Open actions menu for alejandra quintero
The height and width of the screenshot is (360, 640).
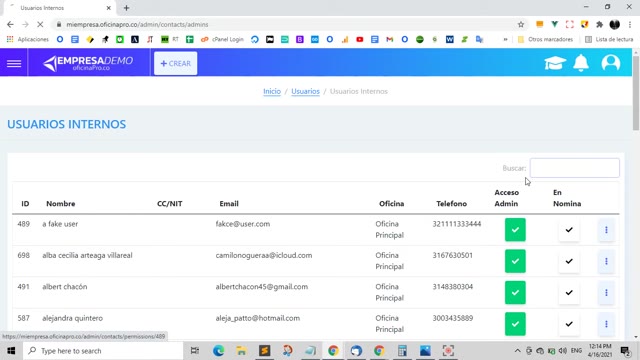click(x=606, y=324)
